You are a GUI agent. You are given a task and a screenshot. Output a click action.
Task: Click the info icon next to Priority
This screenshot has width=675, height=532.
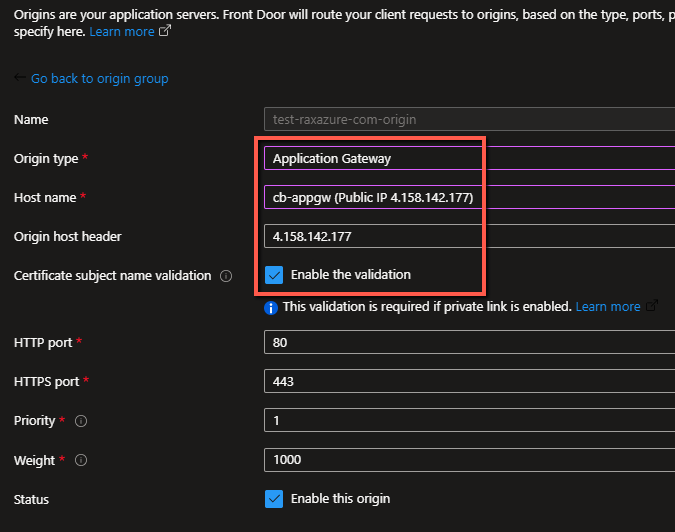point(81,421)
